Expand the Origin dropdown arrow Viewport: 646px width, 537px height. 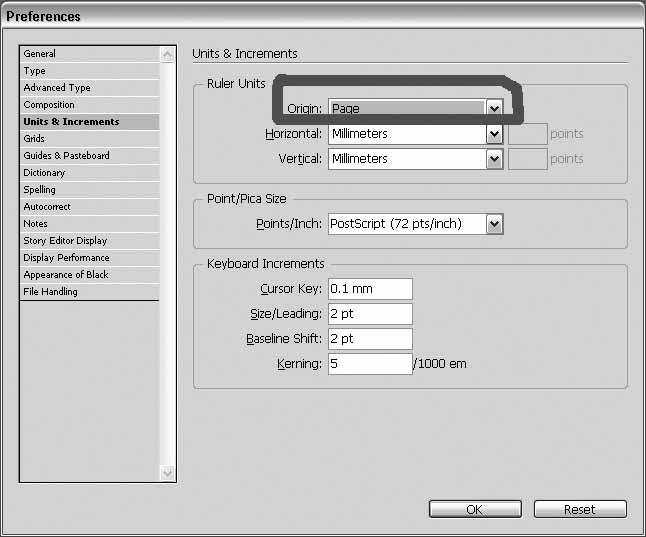pos(494,108)
